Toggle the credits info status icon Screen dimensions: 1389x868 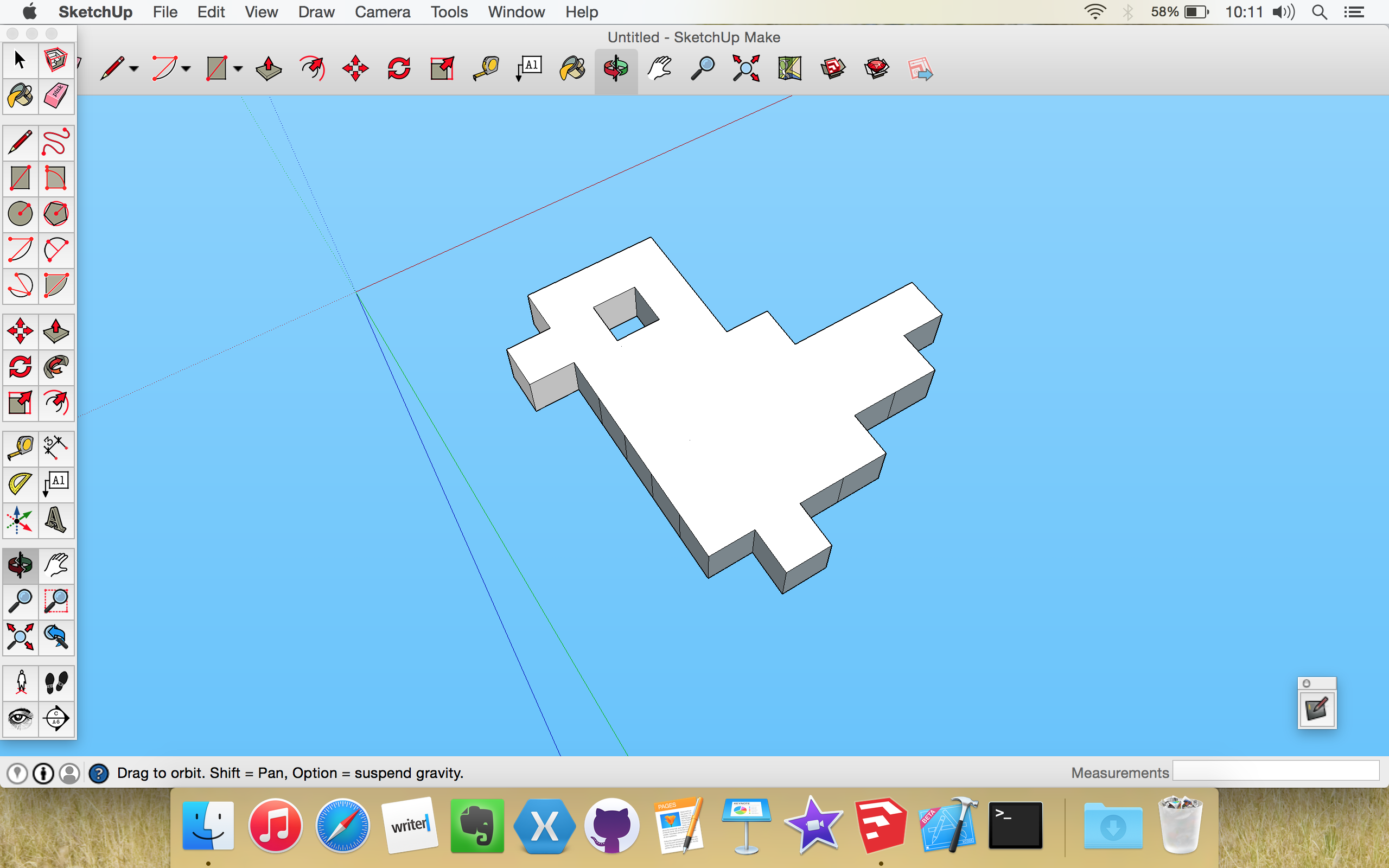(x=43, y=773)
